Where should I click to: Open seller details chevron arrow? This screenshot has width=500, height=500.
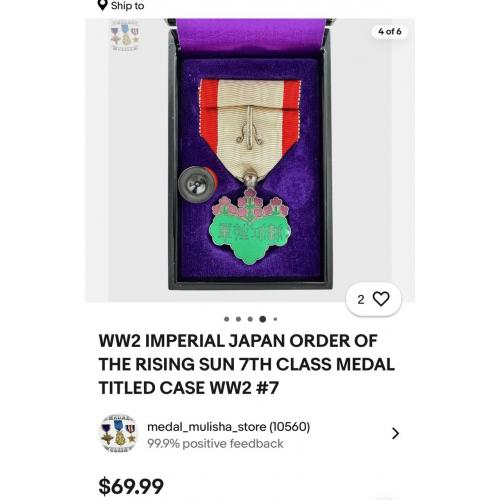(395, 433)
